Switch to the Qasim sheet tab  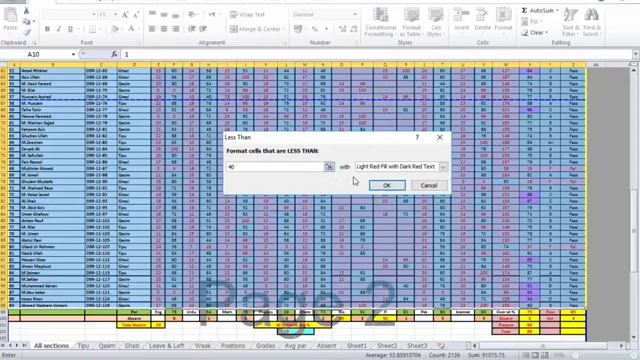[x=107, y=346]
